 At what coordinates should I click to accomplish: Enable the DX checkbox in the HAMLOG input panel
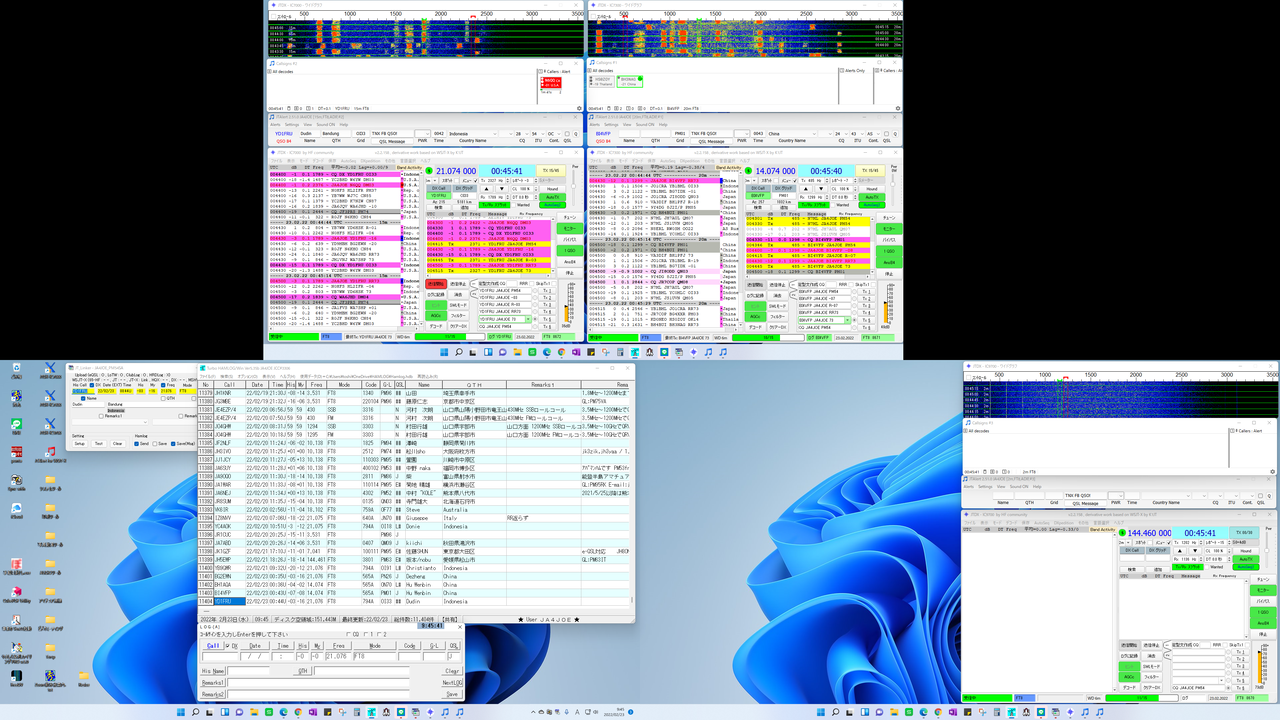(x=227, y=646)
